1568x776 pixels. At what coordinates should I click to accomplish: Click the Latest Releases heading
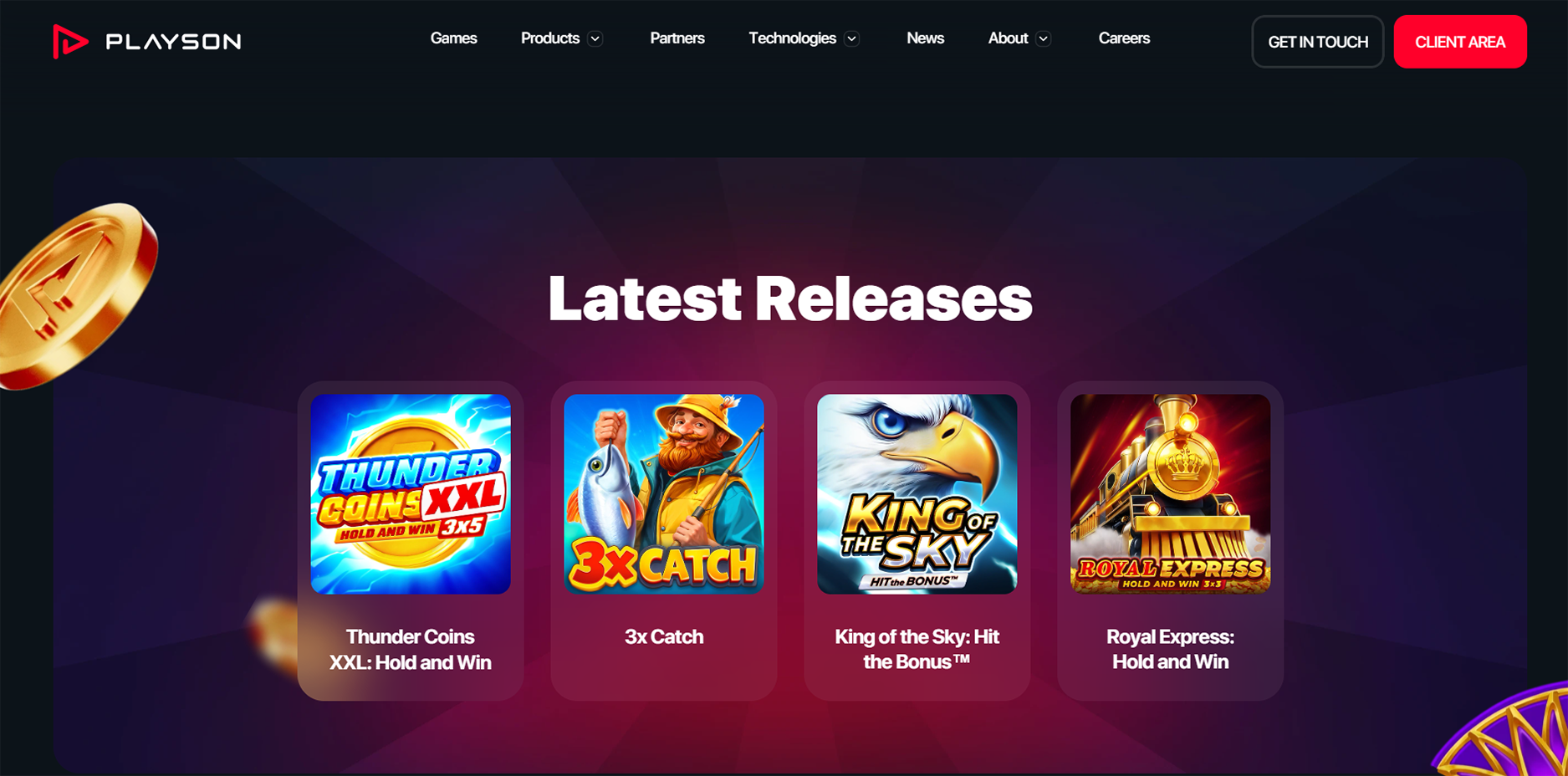(790, 299)
